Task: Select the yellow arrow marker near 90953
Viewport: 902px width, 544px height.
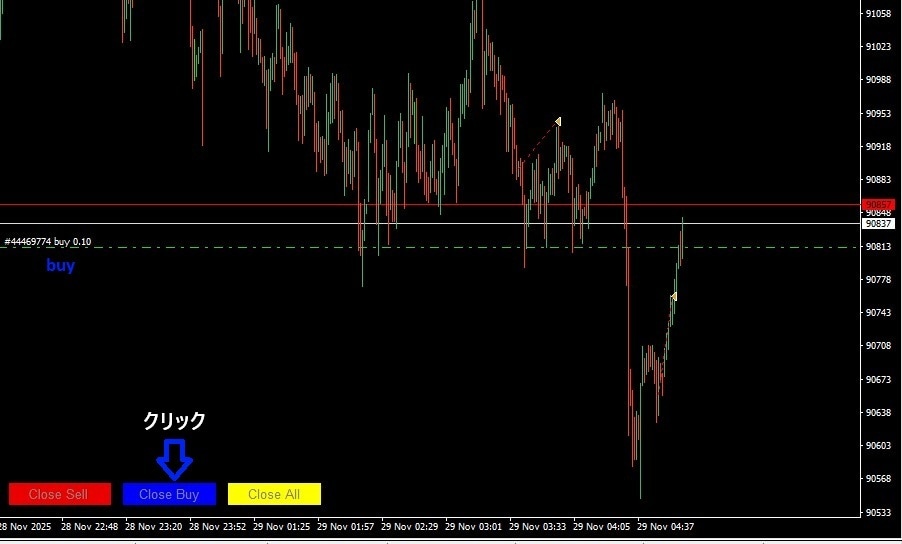Action: (558, 121)
